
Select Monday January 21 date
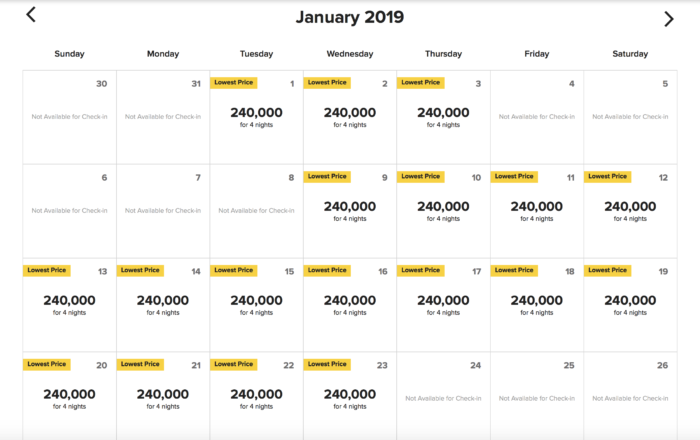pyautogui.click(x=163, y=398)
